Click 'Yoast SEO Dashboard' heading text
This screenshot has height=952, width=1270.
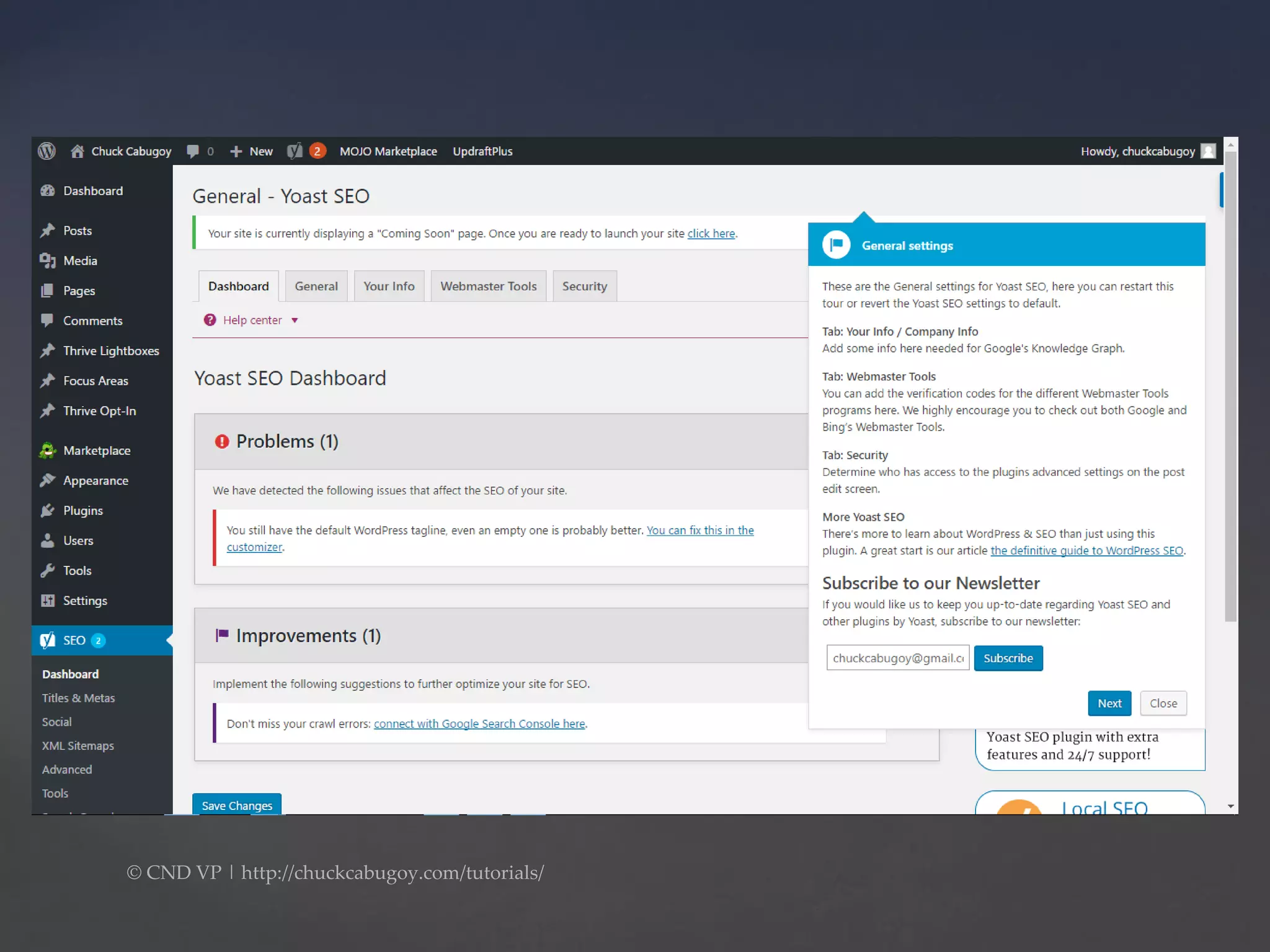click(x=290, y=378)
